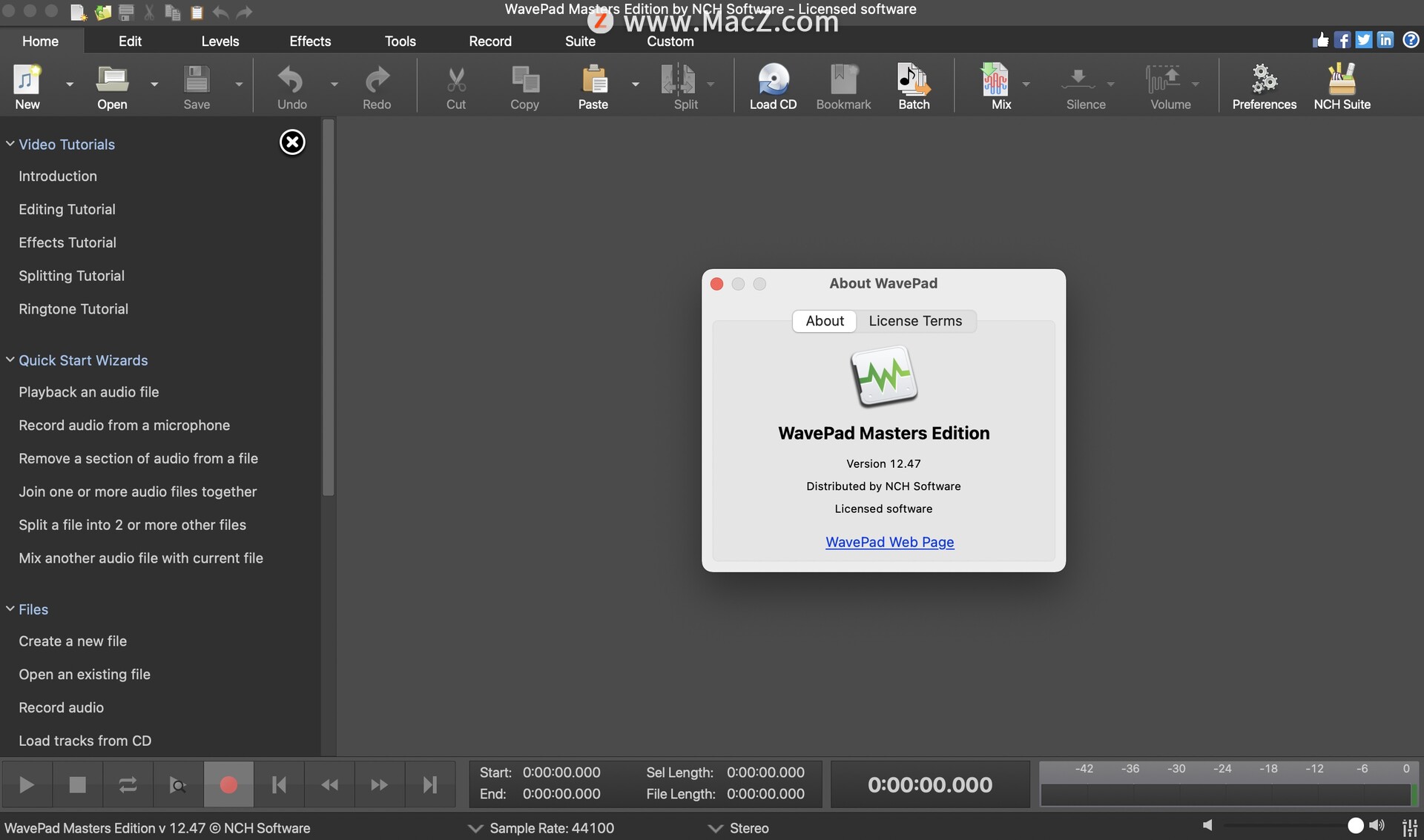Open the NCH Suite toolbox icon
This screenshot has width=1424, height=840.
pyautogui.click(x=1342, y=79)
